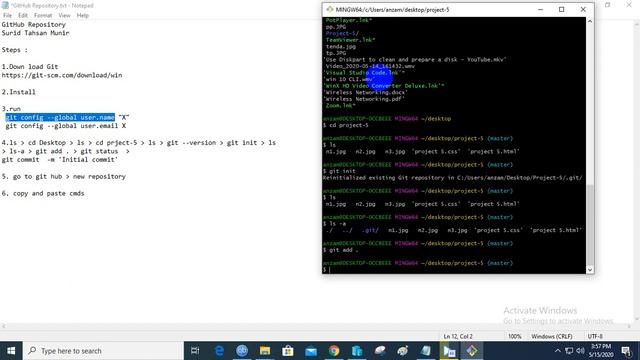Open the Mail app from the taskbar

tap(311, 351)
